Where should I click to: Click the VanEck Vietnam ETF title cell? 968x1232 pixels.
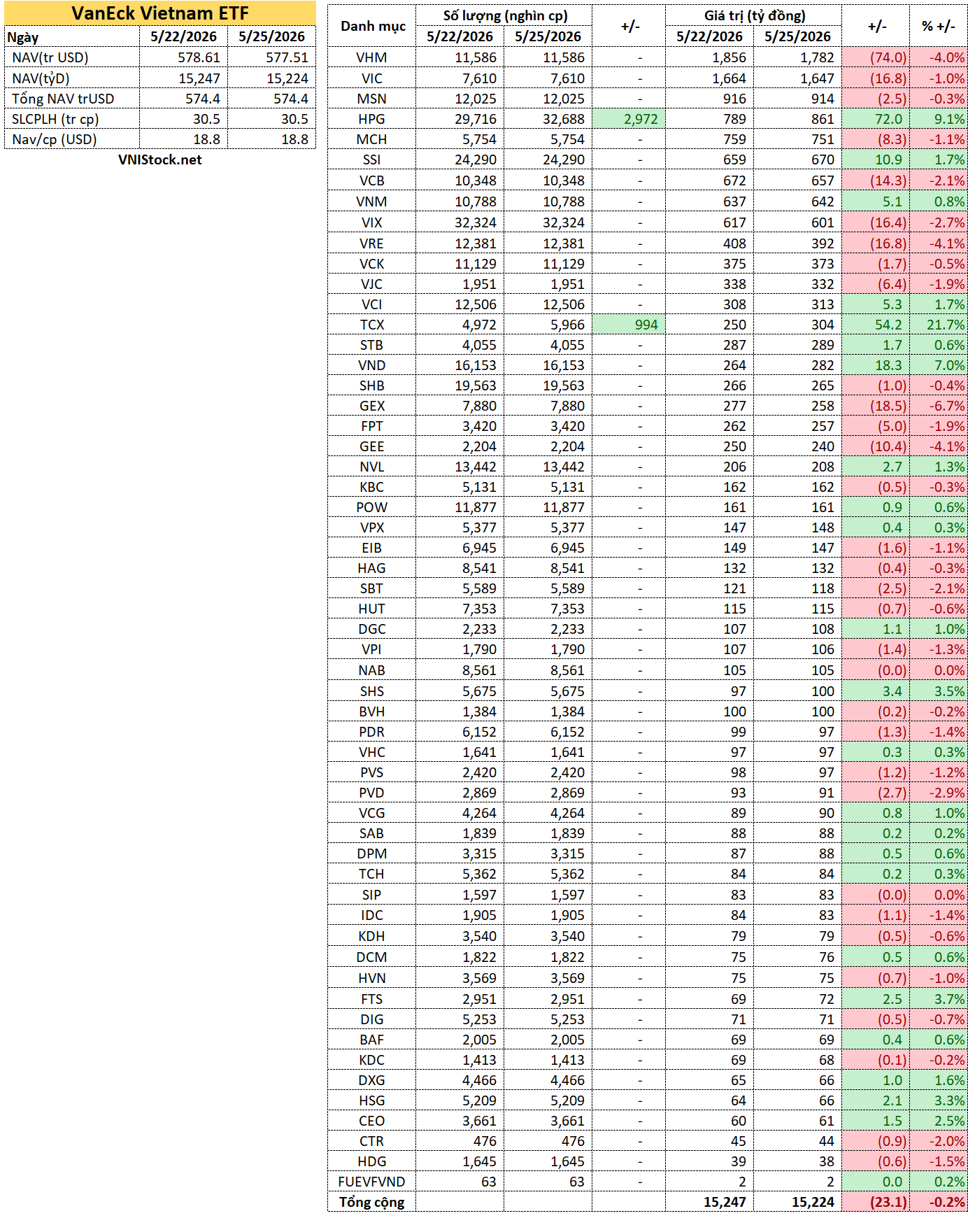160,13
